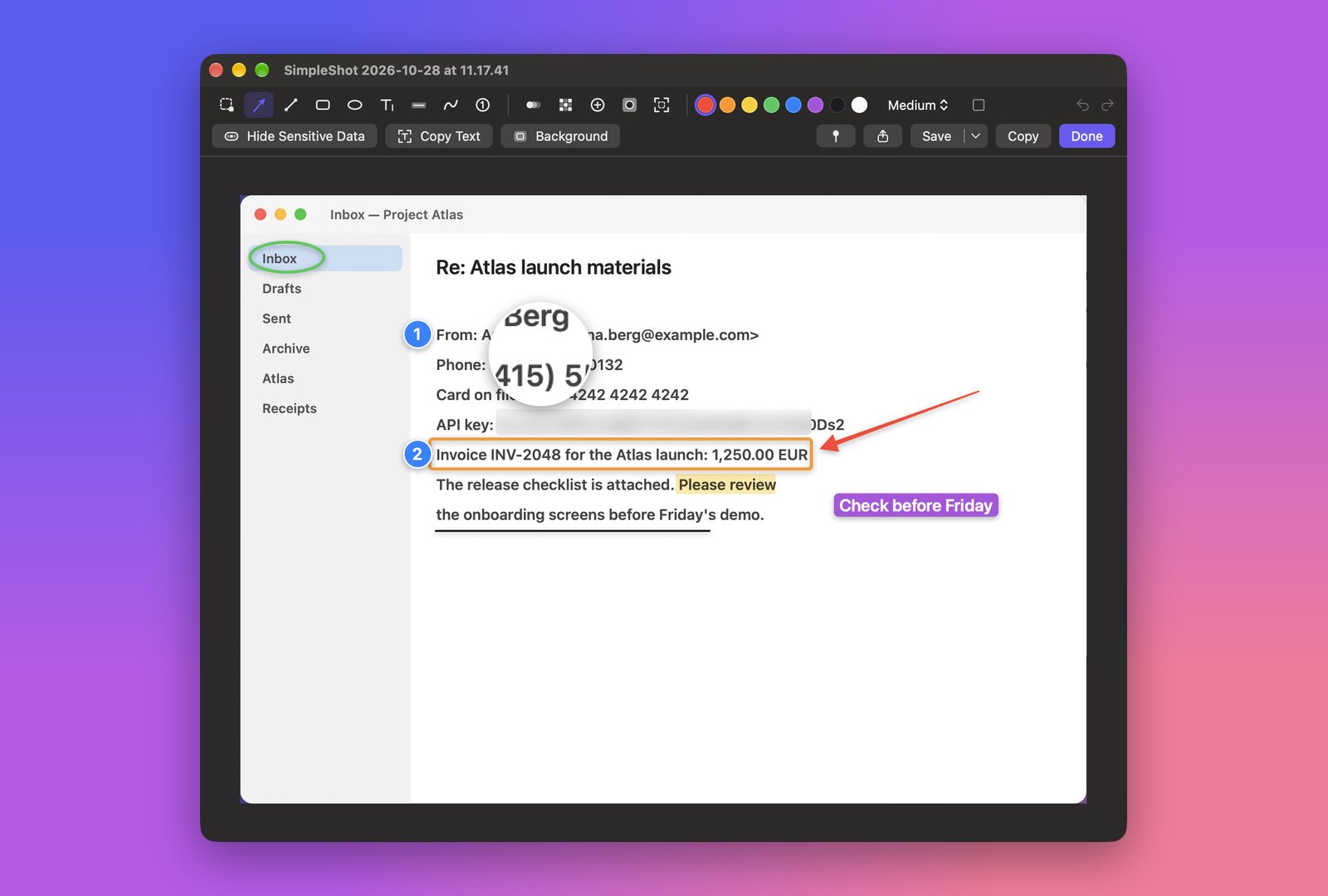
Task: Open the Share menu icon
Action: tap(883, 136)
